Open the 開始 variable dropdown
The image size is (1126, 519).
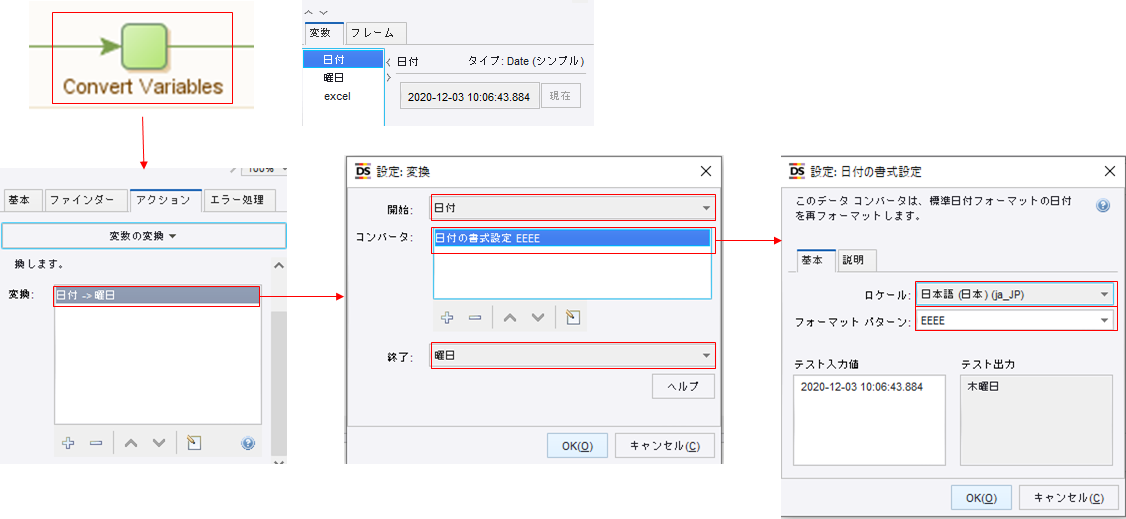(706, 208)
